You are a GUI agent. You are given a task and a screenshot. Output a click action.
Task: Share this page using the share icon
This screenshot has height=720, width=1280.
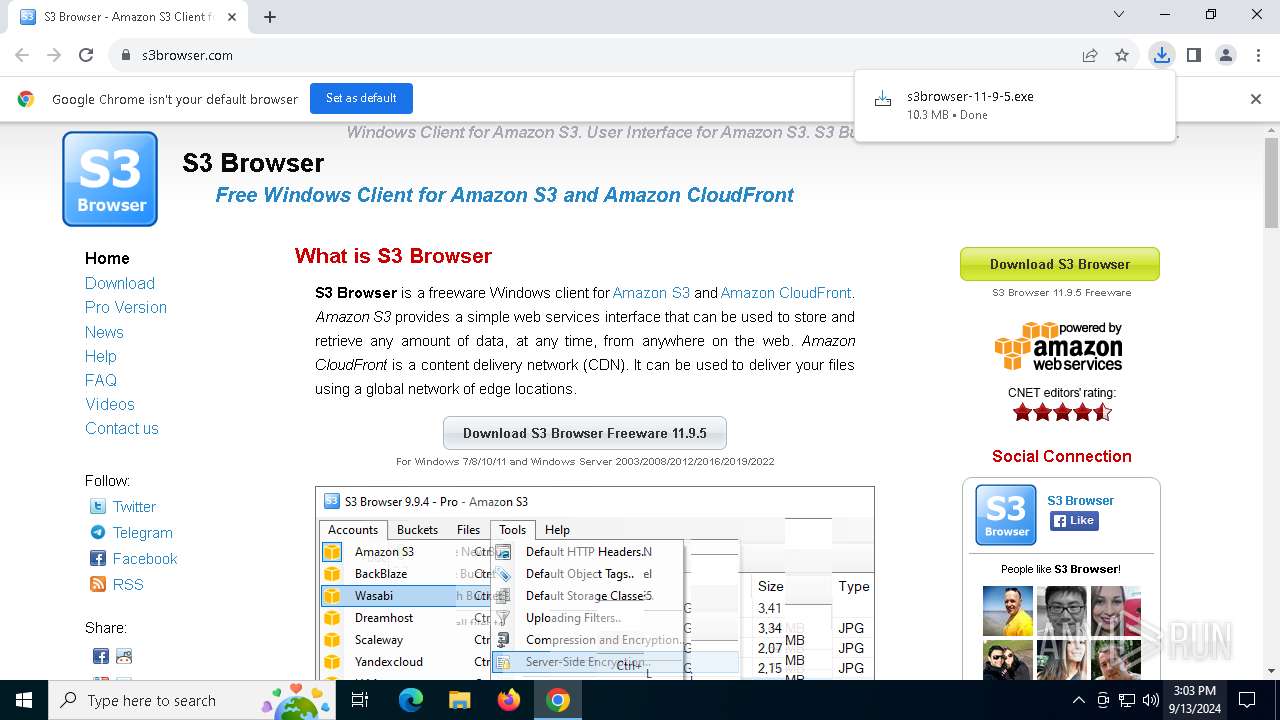(1090, 55)
